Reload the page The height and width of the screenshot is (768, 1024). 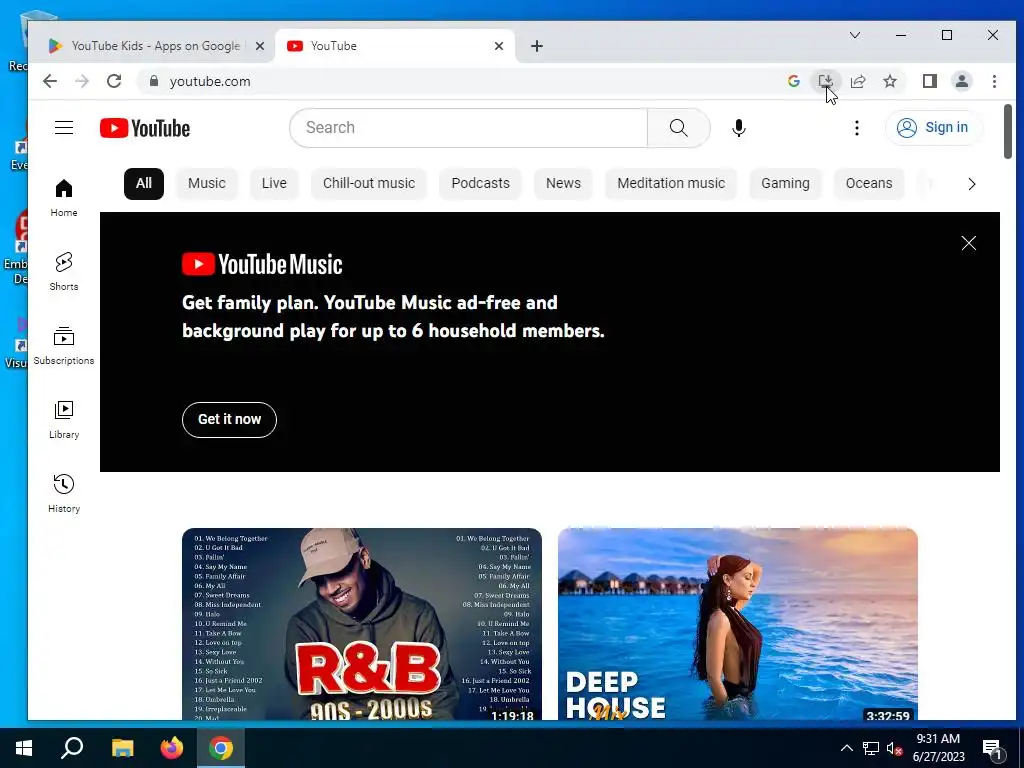[114, 81]
